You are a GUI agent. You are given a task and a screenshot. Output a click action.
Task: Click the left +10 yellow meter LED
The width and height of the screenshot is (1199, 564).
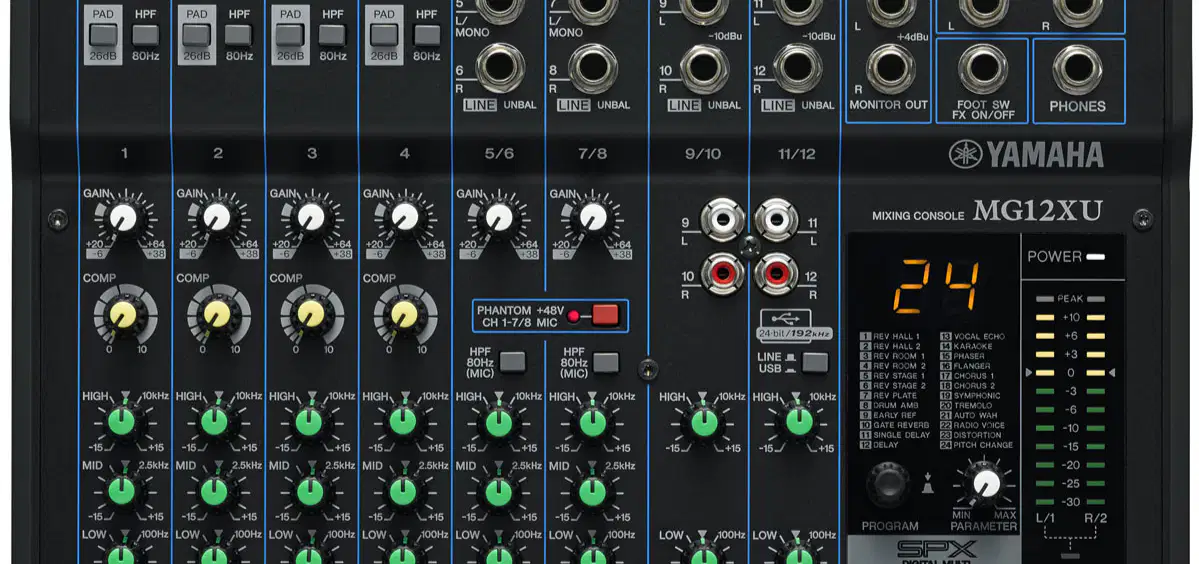[x=1045, y=317]
